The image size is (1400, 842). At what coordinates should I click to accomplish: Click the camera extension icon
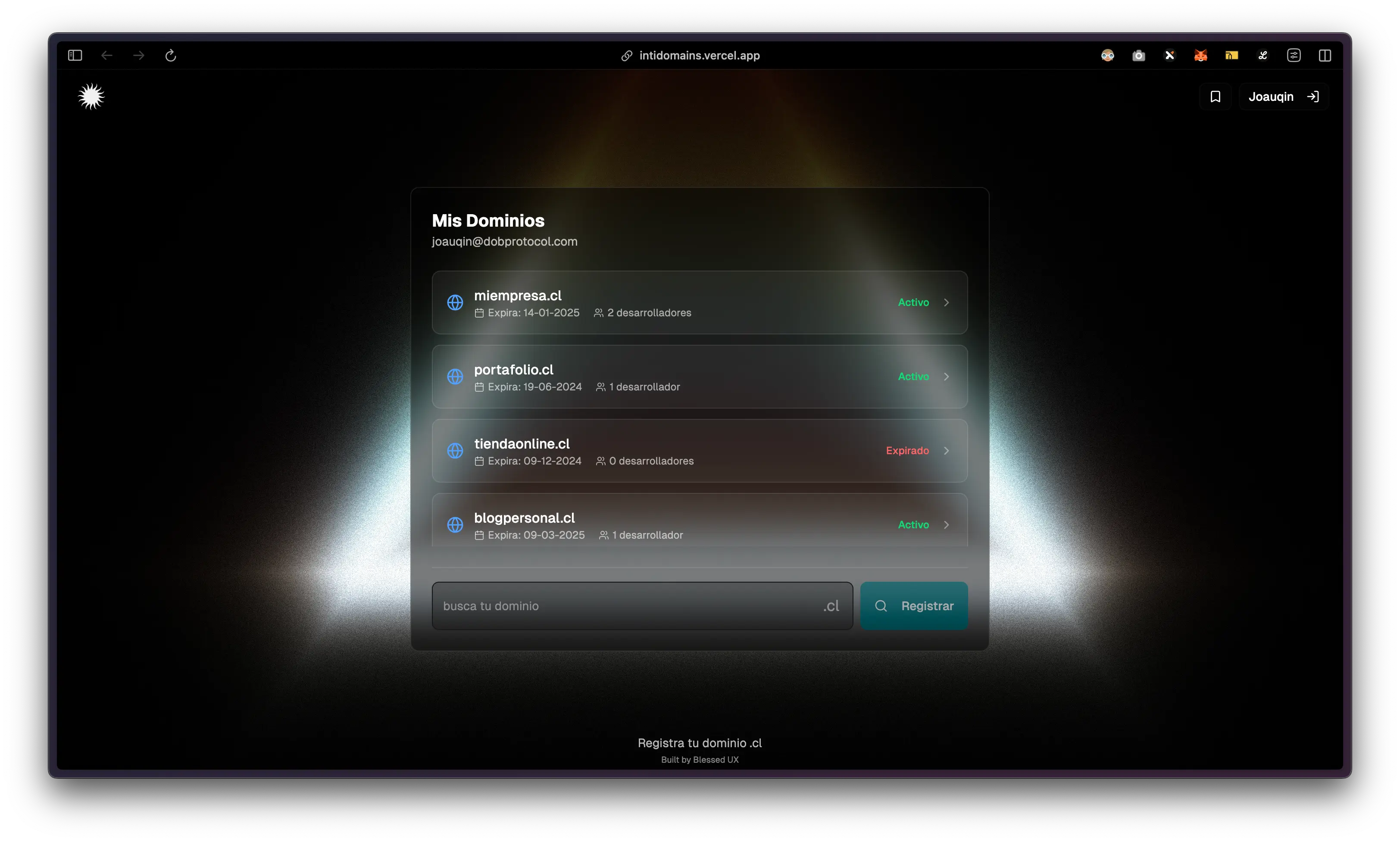coord(1138,56)
